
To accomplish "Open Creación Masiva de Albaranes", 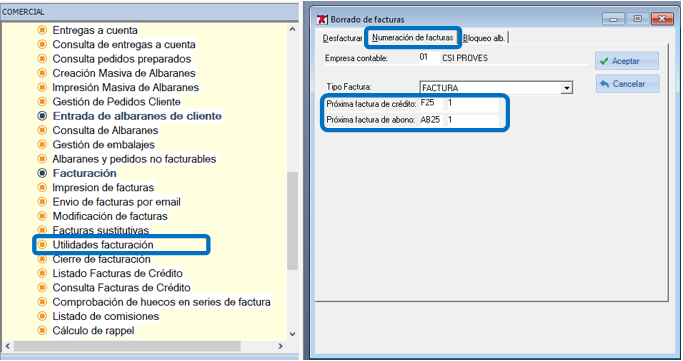I will pyautogui.click(x=124, y=73).
